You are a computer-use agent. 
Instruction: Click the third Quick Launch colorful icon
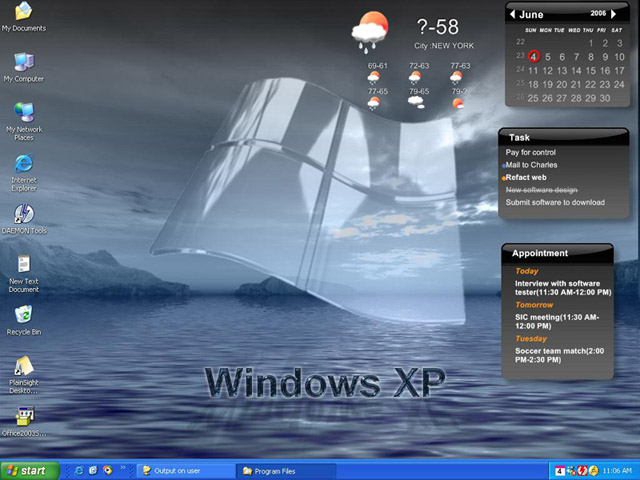coord(107,471)
